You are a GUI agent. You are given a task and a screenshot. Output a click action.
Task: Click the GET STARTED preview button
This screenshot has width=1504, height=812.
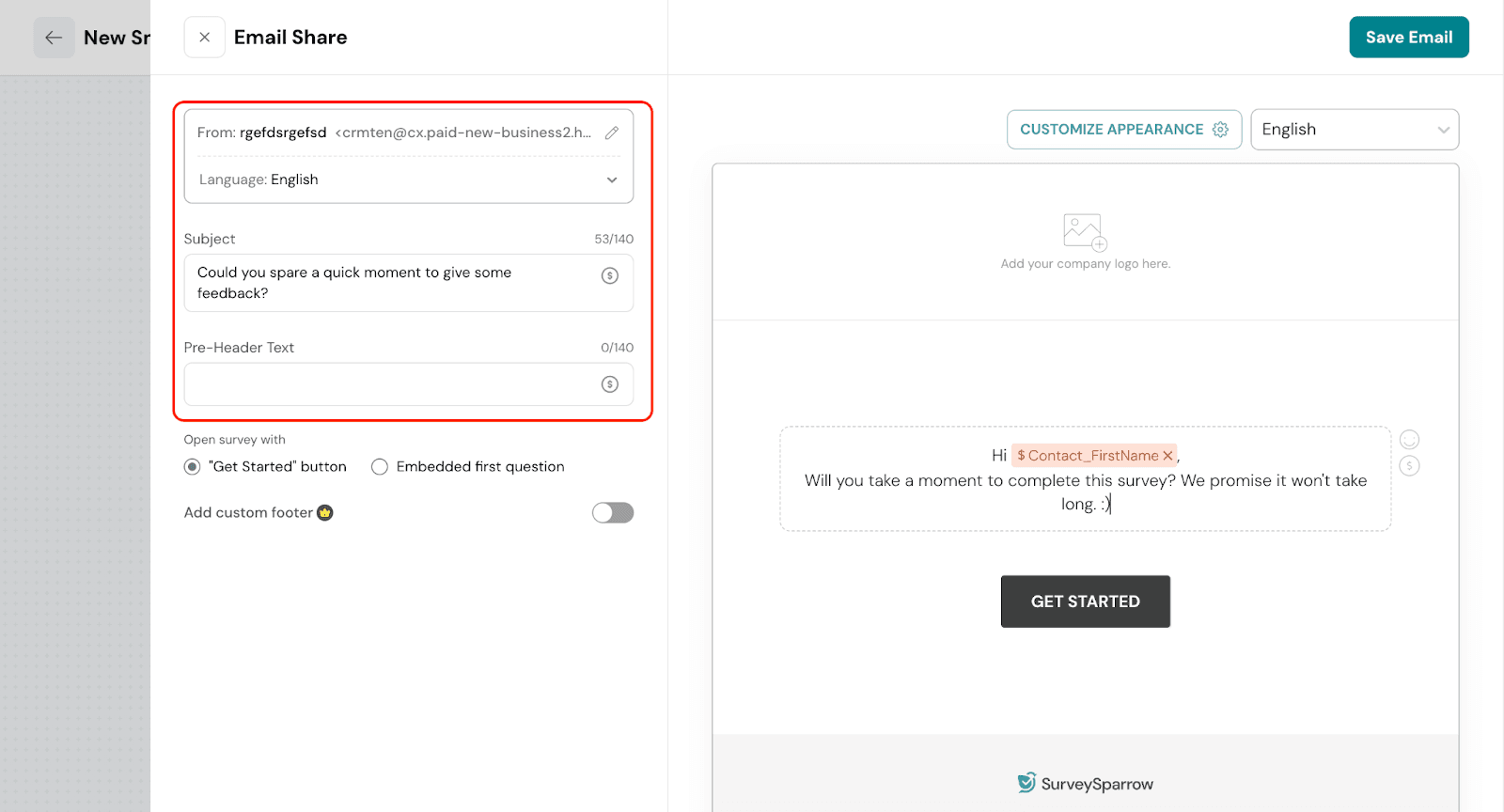[1085, 601]
